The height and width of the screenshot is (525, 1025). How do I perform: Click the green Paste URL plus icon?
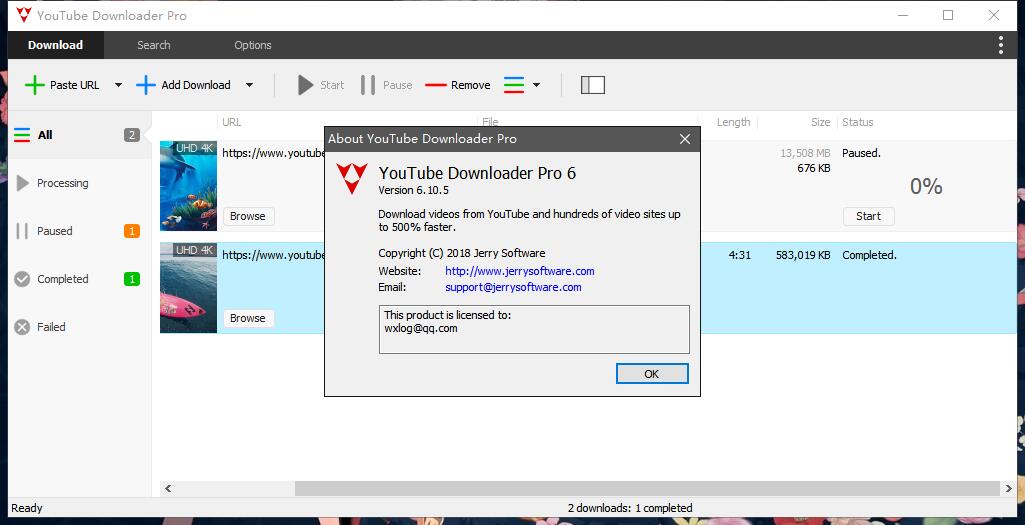(35, 85)
